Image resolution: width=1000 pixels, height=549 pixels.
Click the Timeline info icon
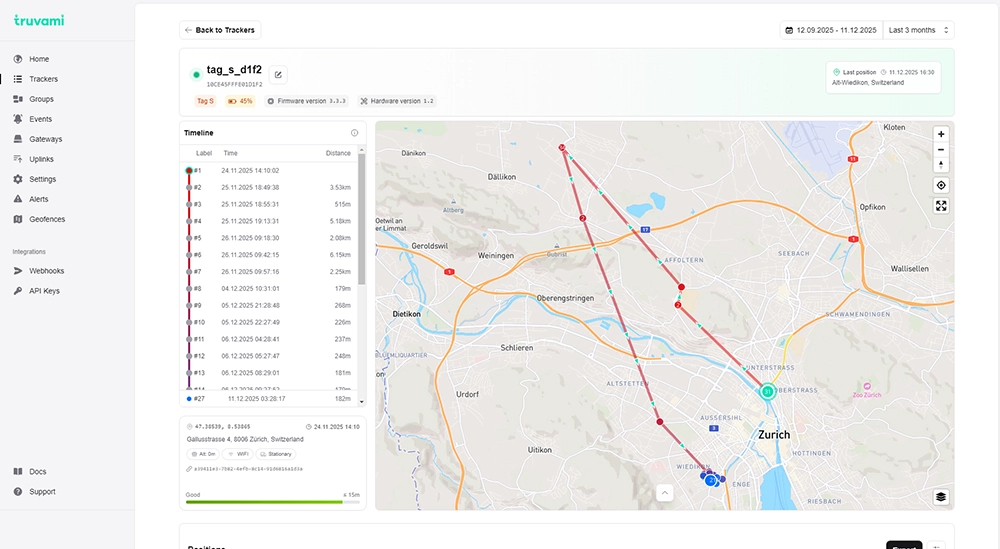click(x=354, y=133)
